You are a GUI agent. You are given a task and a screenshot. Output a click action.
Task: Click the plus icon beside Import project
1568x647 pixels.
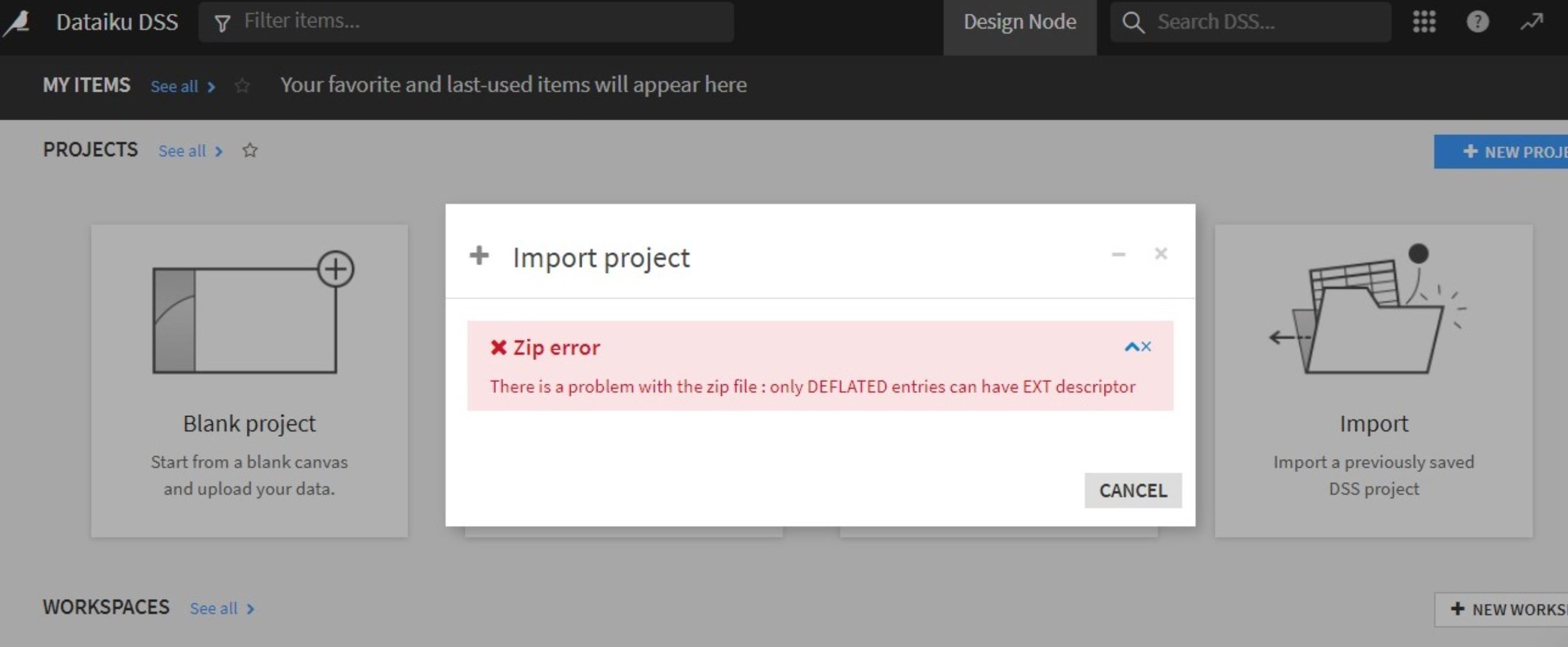(x=479, y=255)
